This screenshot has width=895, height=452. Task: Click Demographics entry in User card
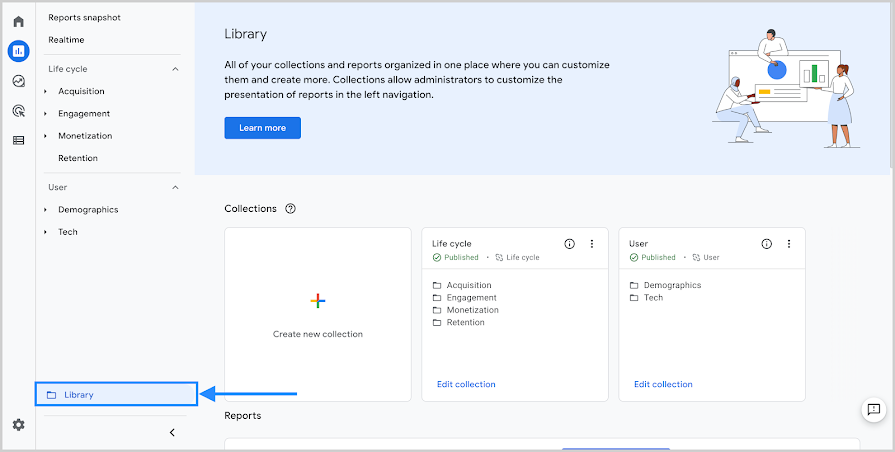tap(672, 285)
